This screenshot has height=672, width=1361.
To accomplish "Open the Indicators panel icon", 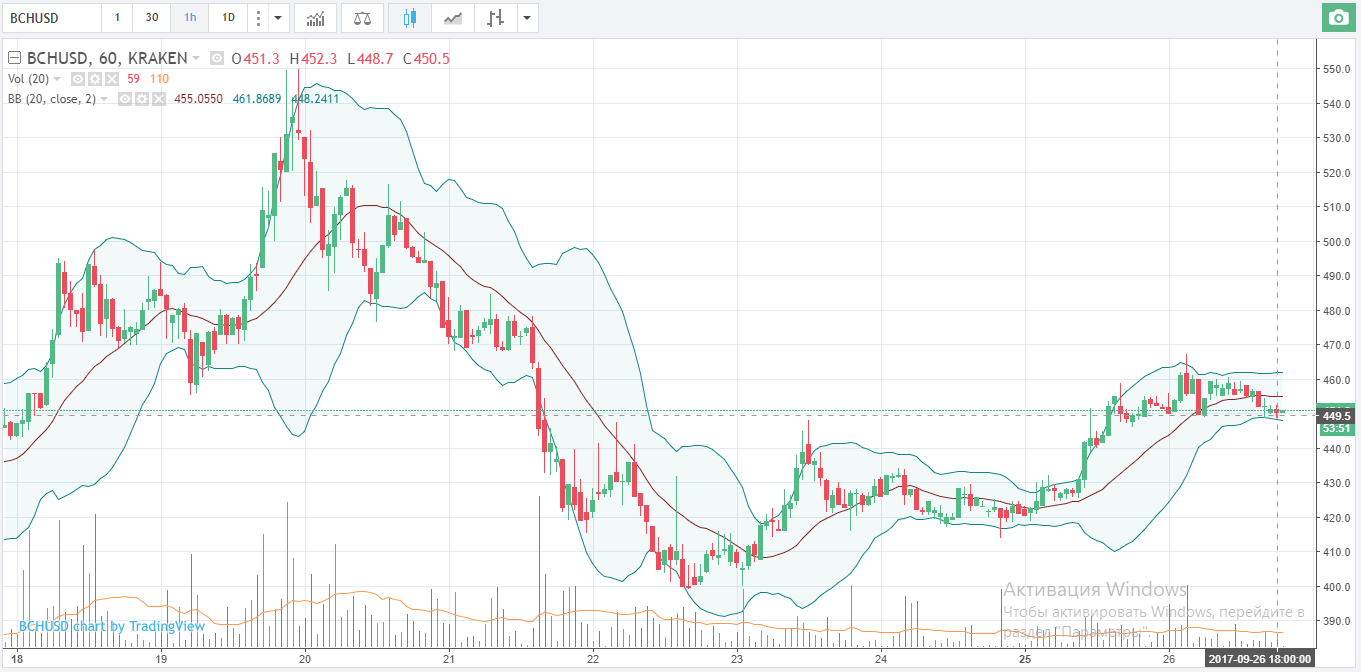I will (315, 18).
